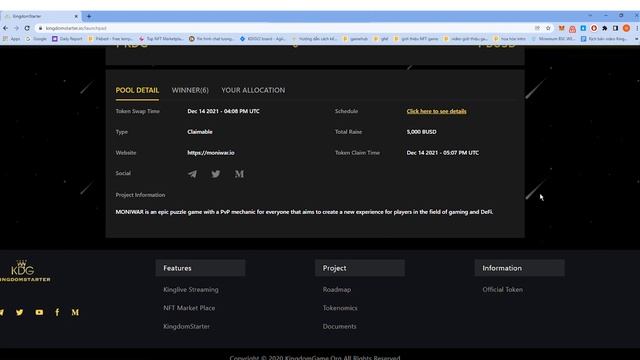Screen dimensions: 640x360
Task: Open the Google bookmark
Action: tap(36, 39)
